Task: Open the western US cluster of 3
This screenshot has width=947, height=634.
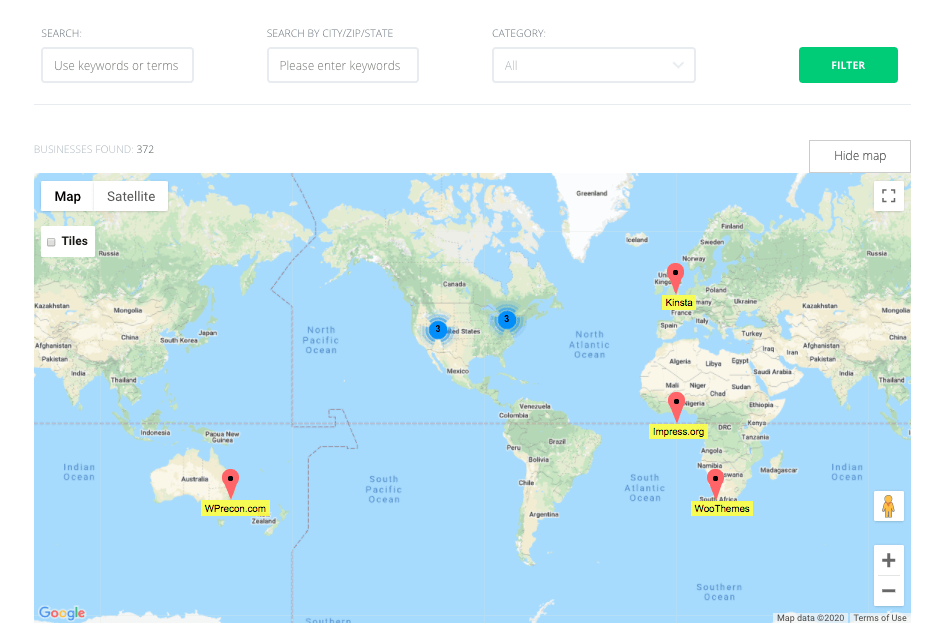Action: [438, 330]
